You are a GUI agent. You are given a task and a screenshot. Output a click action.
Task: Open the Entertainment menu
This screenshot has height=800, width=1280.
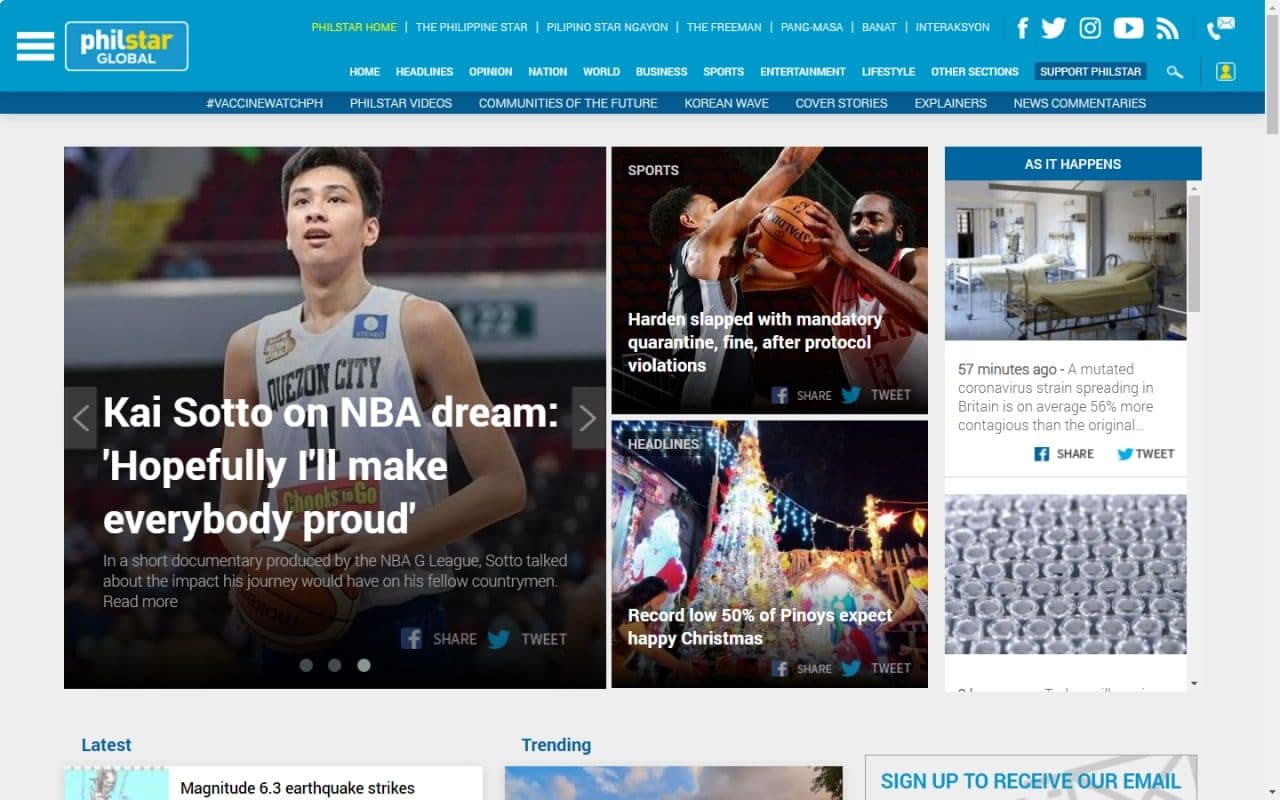(x=803, y=72)
